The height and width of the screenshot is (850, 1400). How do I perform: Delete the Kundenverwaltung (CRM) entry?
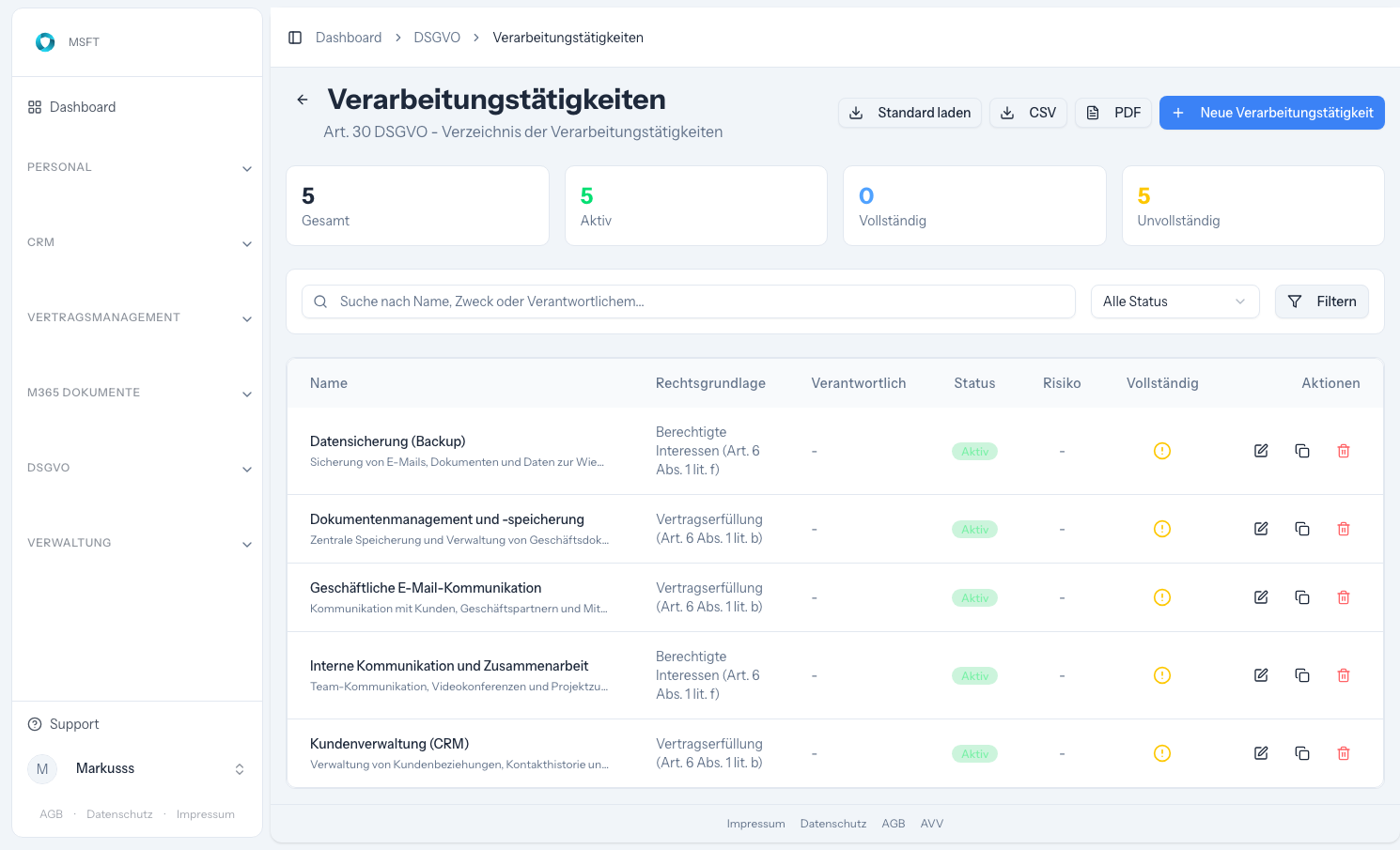coord(1344,753)
